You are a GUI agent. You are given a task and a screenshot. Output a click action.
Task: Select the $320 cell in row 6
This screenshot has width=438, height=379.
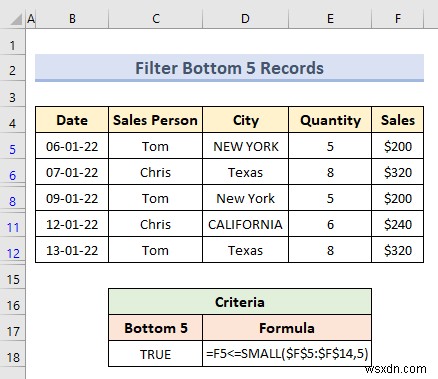pos(398,172)
